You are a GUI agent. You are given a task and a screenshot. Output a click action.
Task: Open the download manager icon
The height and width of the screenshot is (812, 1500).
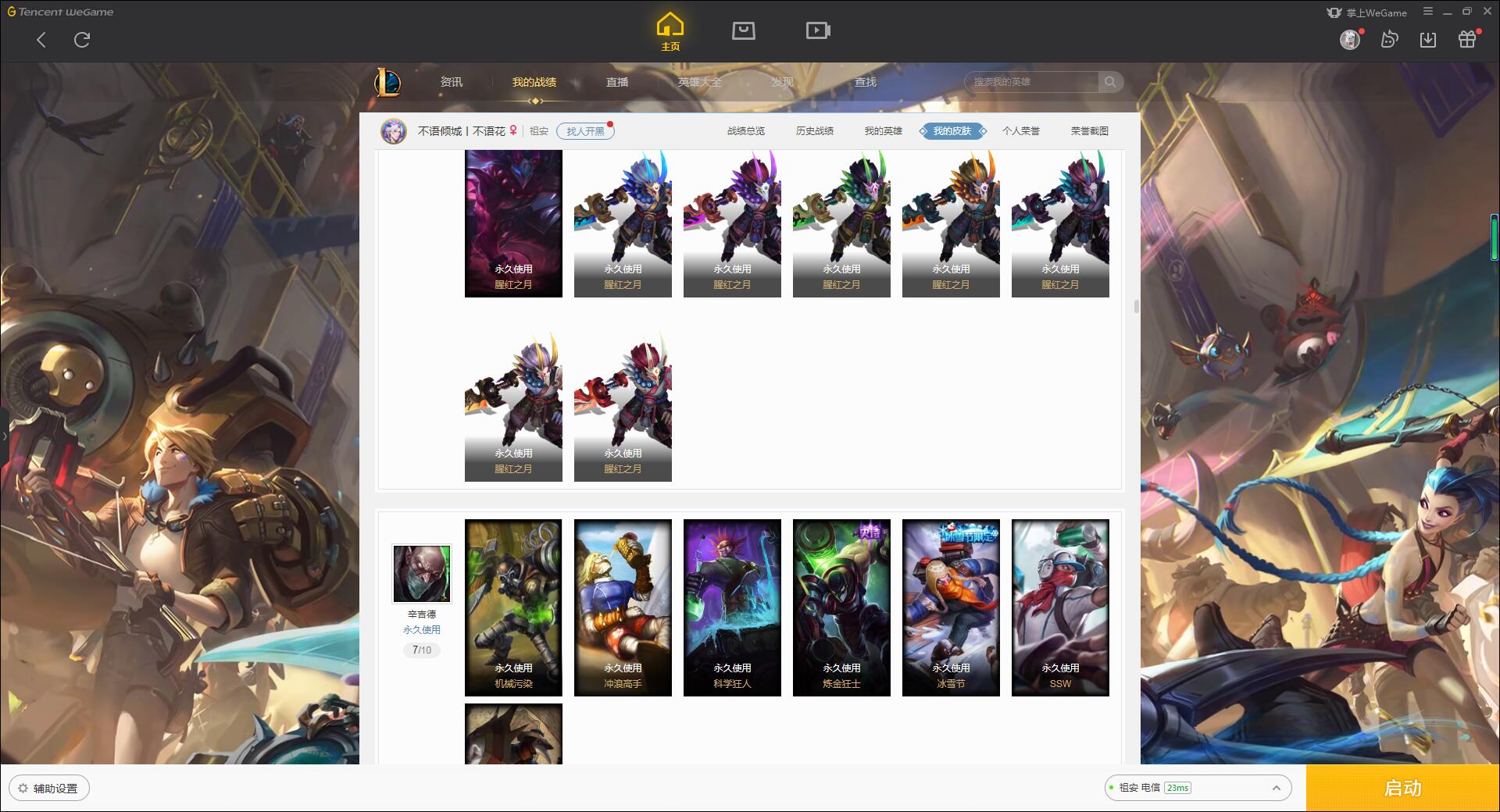point(1428,39)
